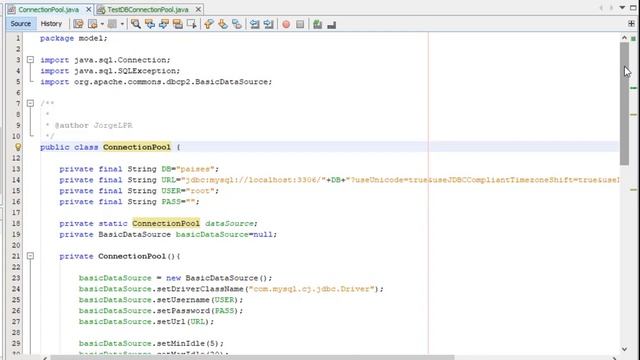Image resolution: width=640 pixels, height=360 pixels.
Task: Switch to the ConnectionPool.java tab
Action: 49,9
